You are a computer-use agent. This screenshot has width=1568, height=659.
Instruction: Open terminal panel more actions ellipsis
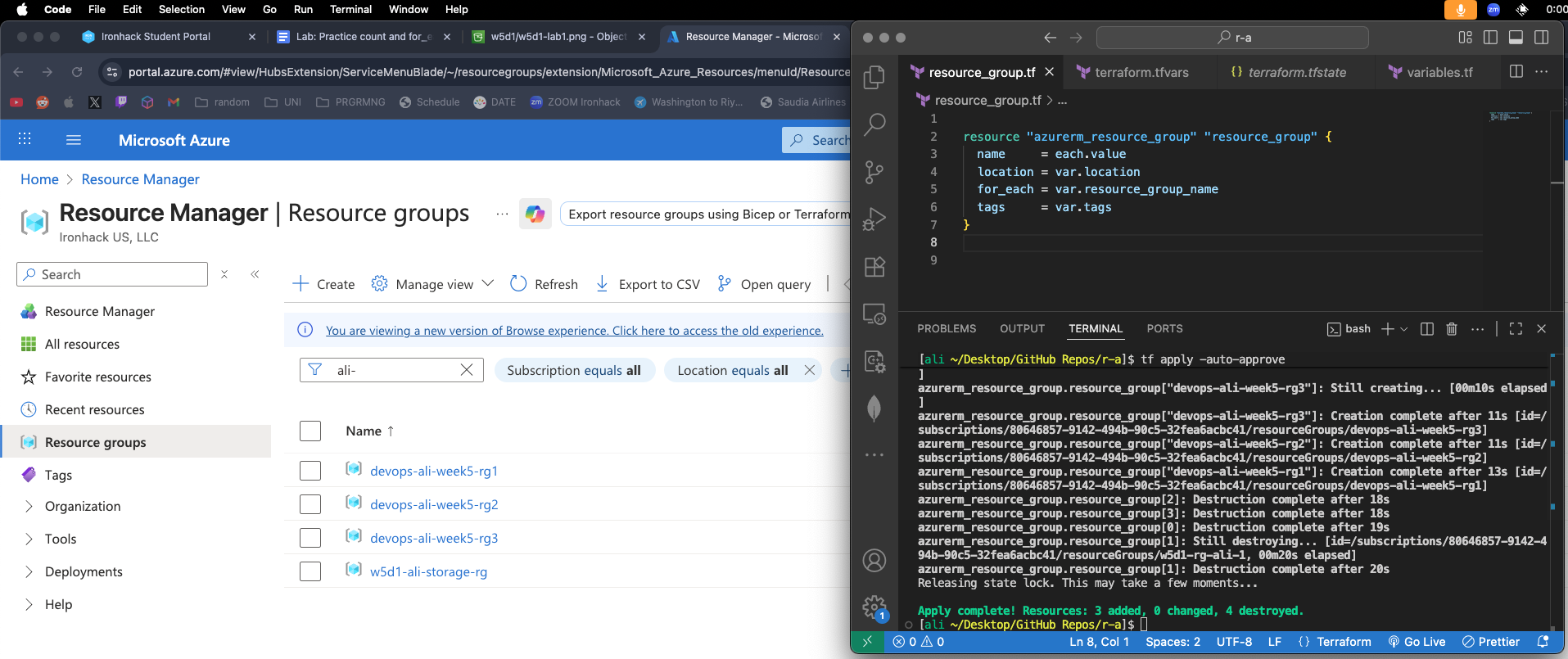[1477, 328]
